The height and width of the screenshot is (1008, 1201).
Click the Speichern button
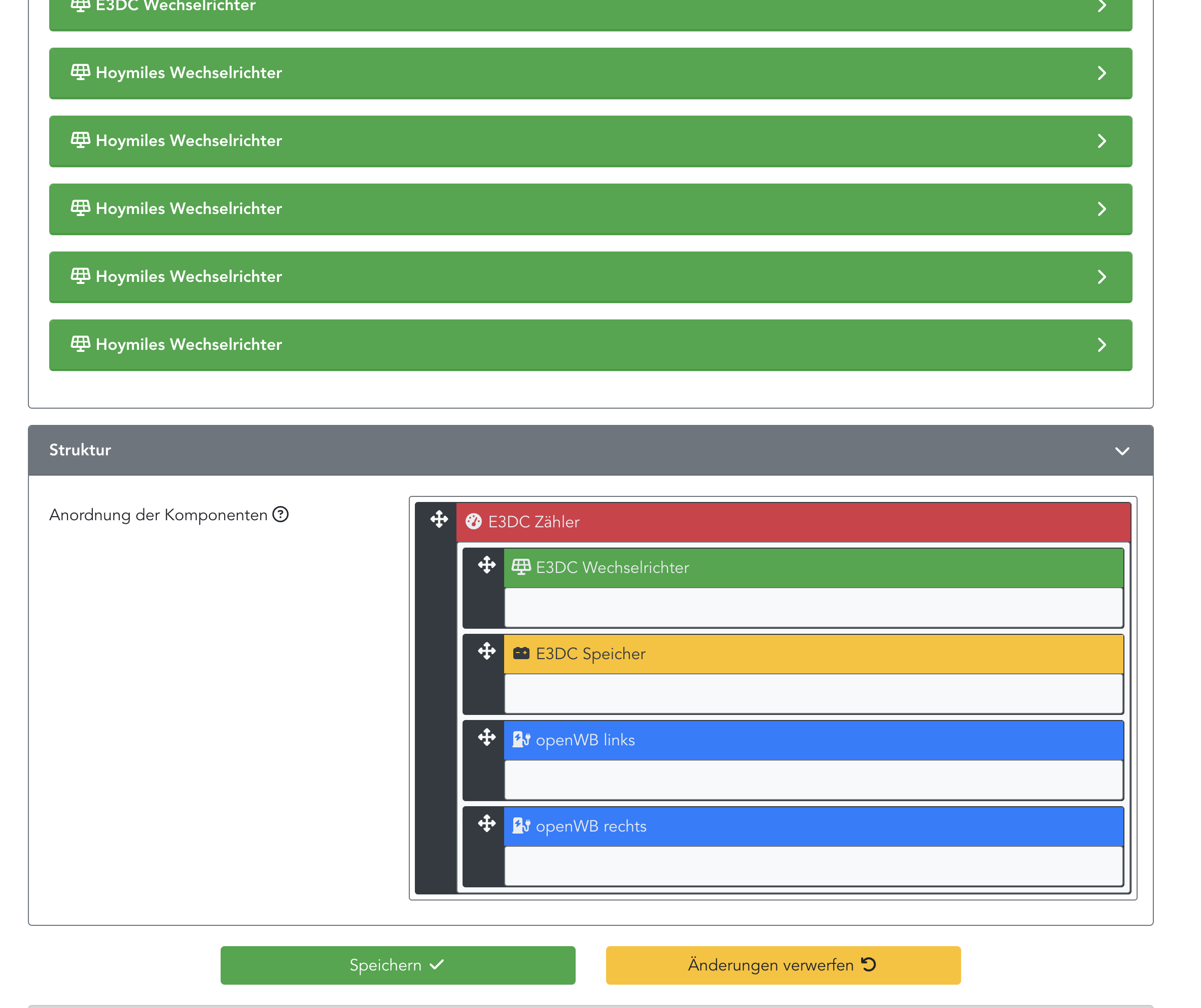tap(398, 965)
